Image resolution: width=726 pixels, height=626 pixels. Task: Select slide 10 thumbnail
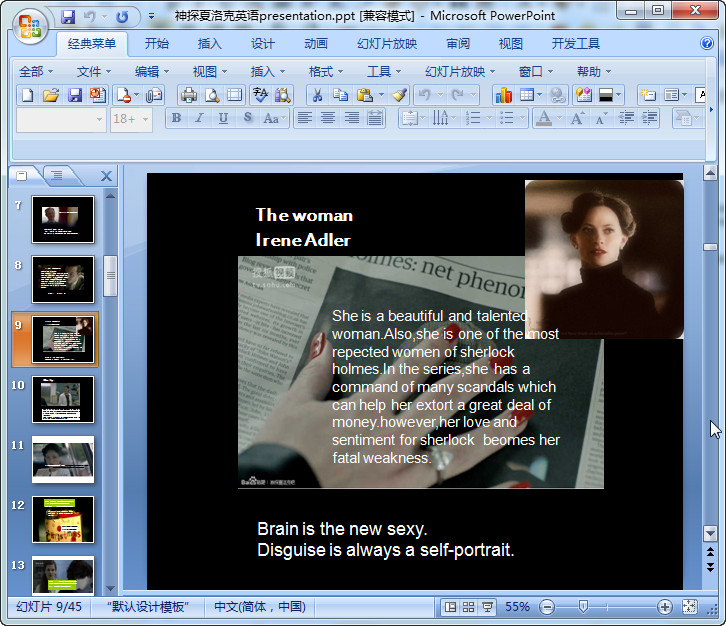[x=63, y=400]
